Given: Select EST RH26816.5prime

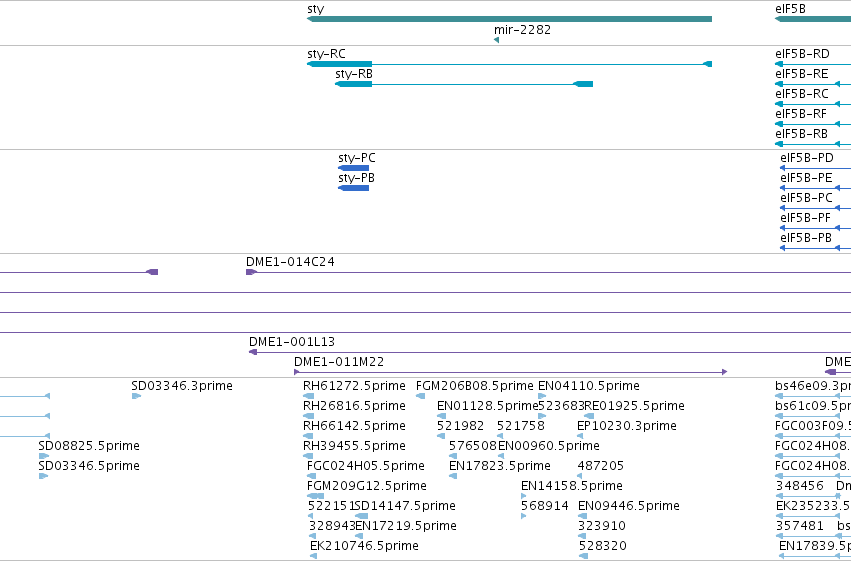Looking at the screenshot, I should tap(354, 406).
